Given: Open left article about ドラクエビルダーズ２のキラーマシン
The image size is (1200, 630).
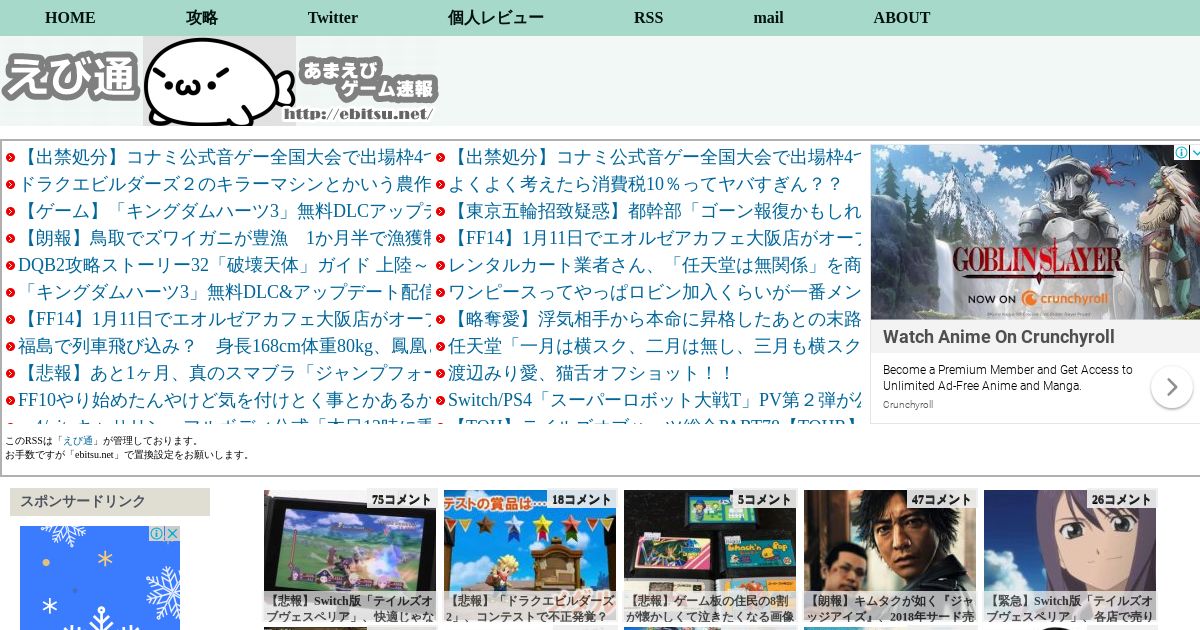Looking at the screenshot, I should pos(225,184).
